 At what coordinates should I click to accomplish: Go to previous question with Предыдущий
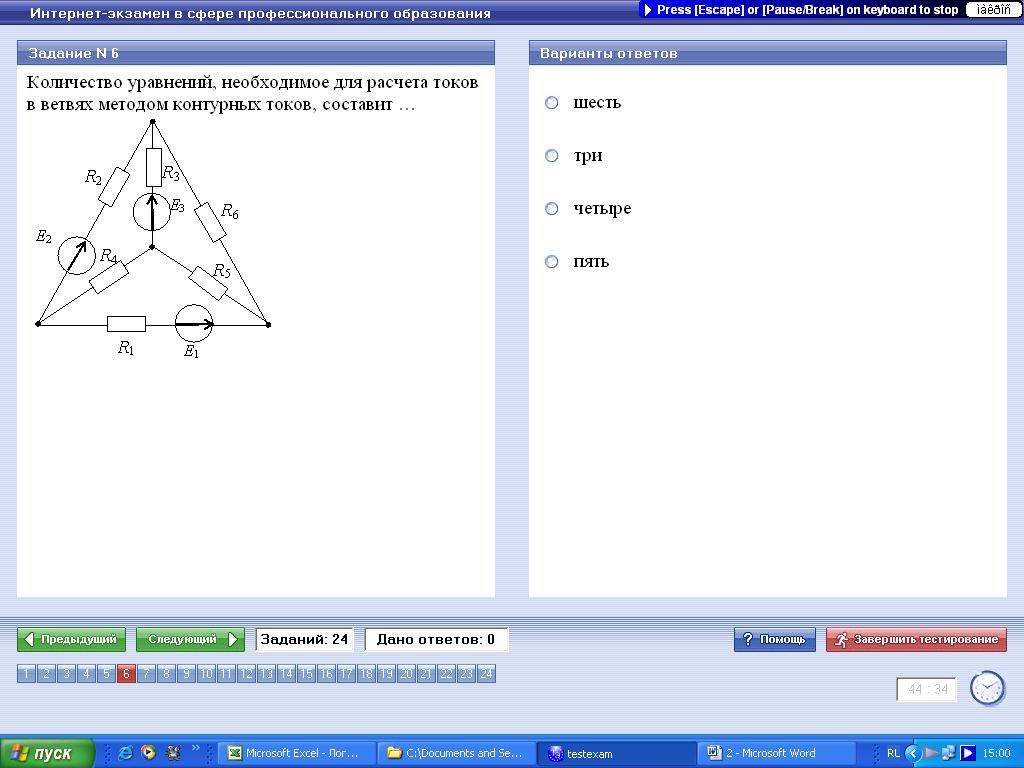point(71,639)
